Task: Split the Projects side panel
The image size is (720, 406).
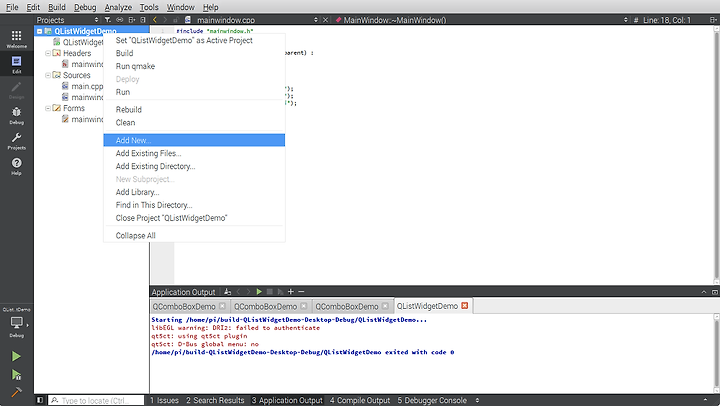Action: click(x=131, y=20)
